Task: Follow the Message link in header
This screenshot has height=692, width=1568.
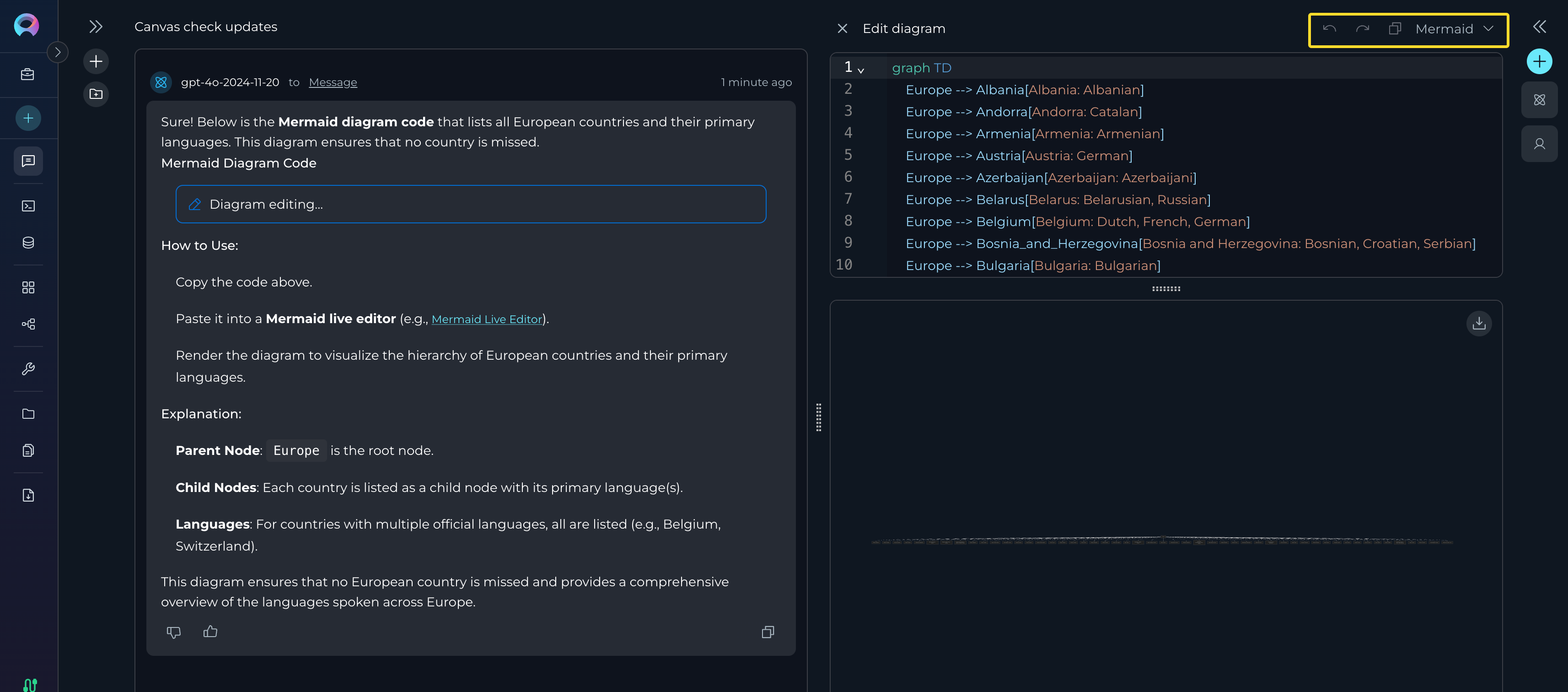Action: pyautogui.click(x=333, y=82)
